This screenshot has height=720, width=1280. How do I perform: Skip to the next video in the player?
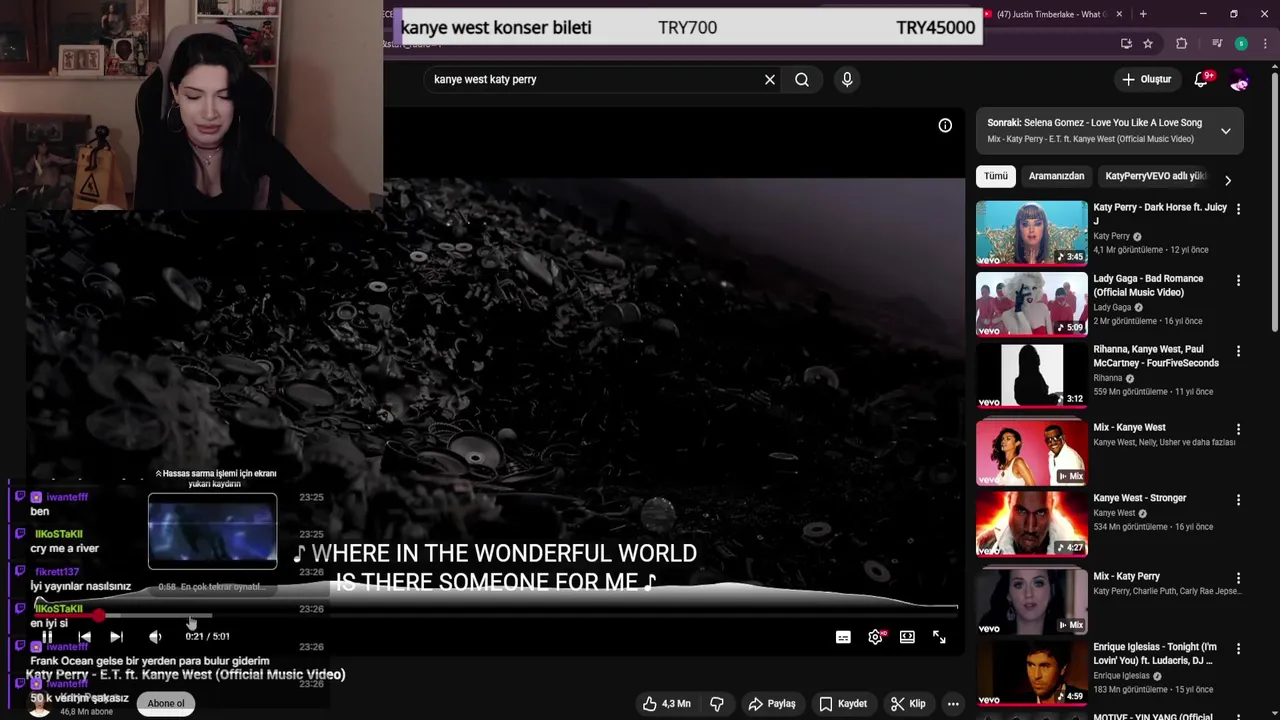116,637
